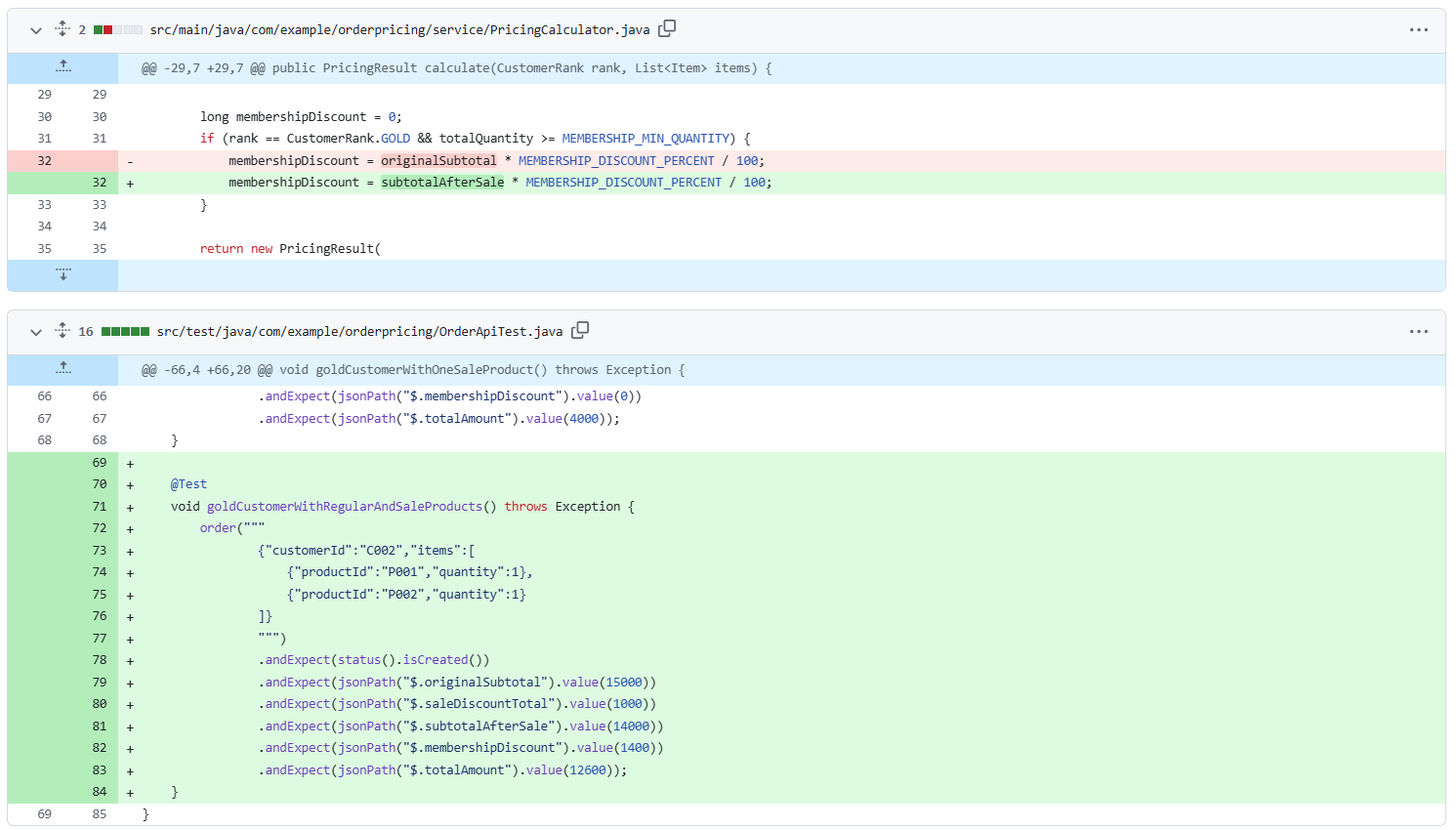Viewport: 1456px width, 830px height.
Task: Open the options menu for OrderApiTest.java
Action: coord(1419,332)
